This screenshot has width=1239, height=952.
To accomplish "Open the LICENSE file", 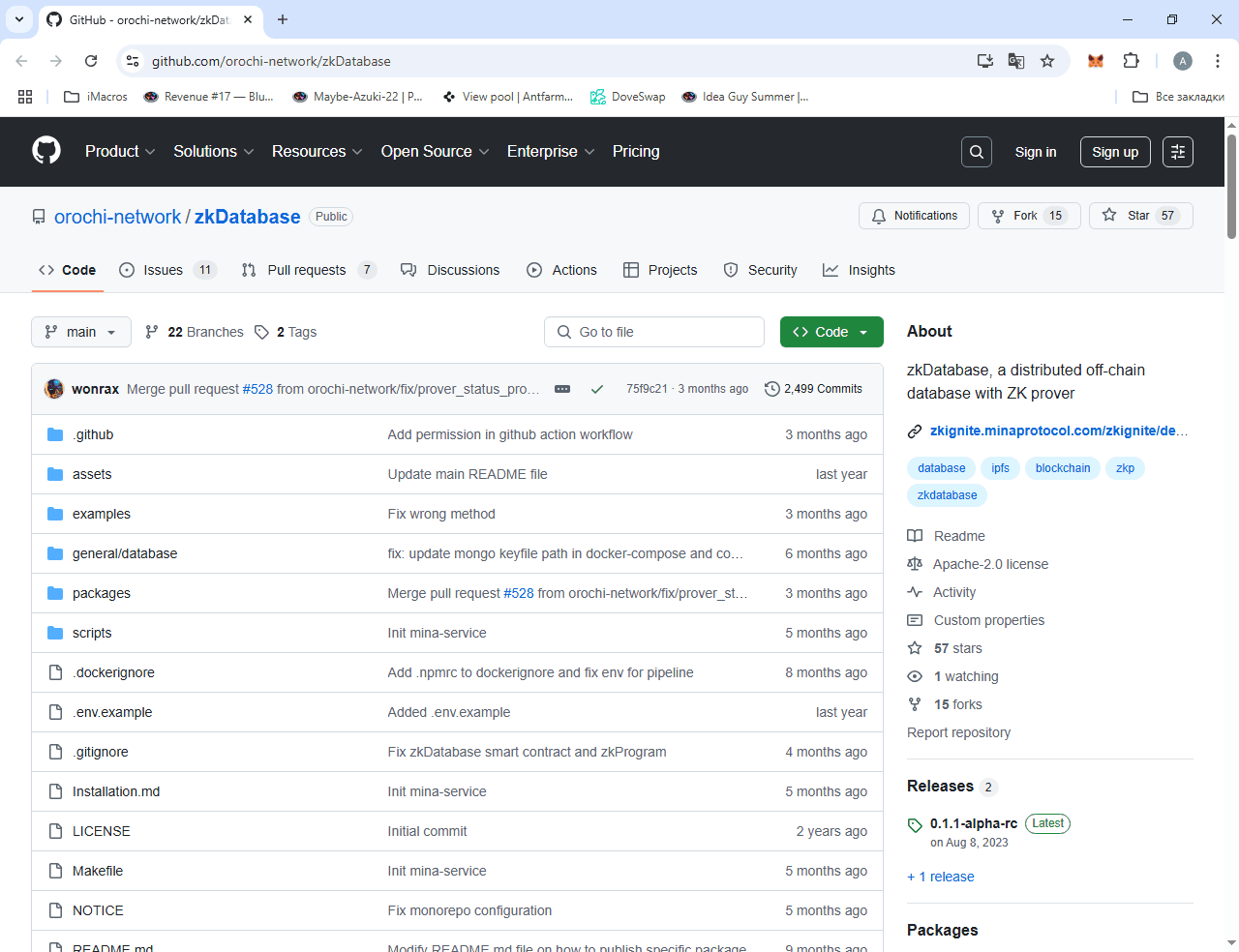I will (x=102, y=831).
